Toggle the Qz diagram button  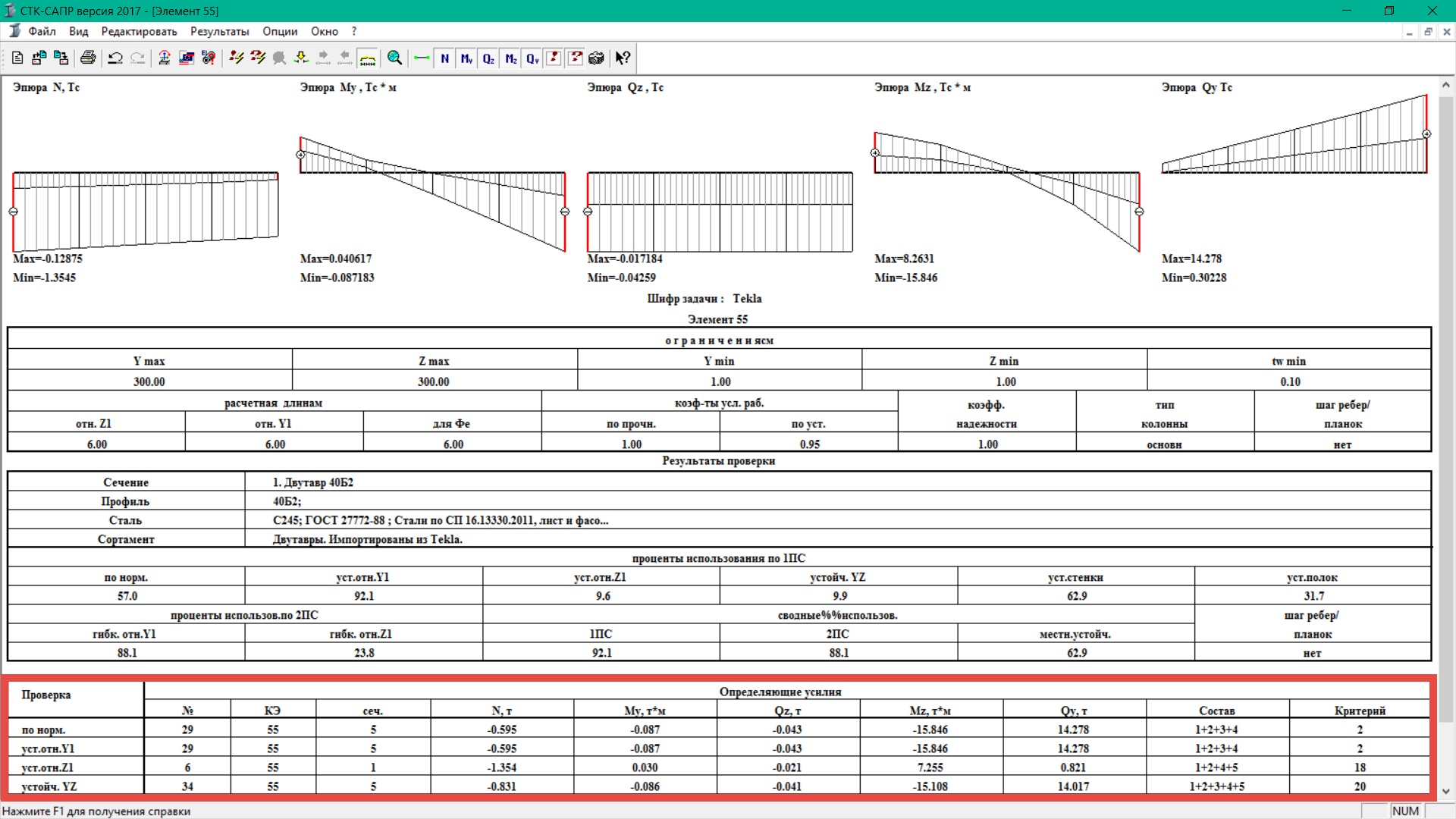(x=488, y=58)
